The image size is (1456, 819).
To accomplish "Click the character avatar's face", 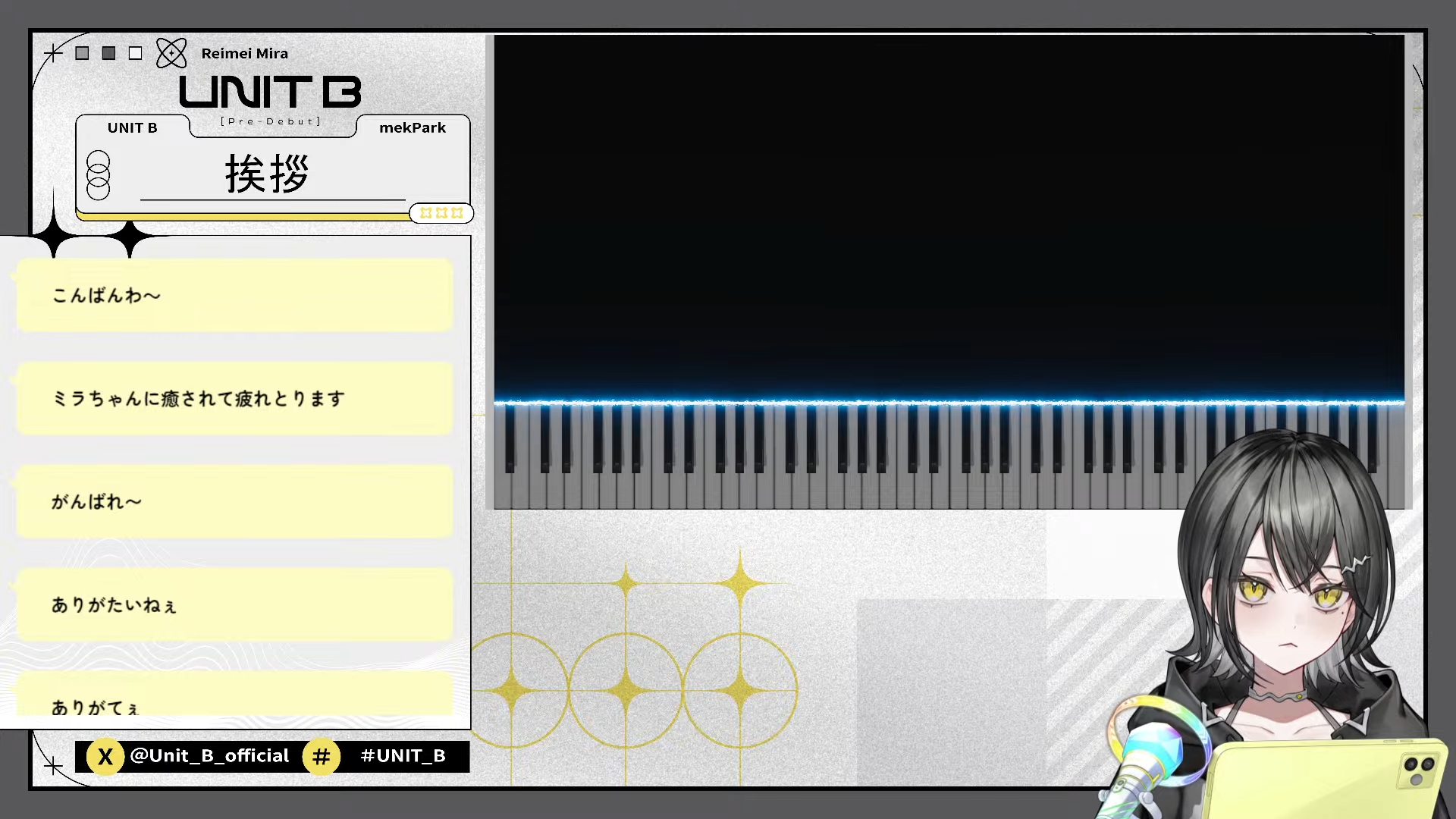I will coord(1289,607).
